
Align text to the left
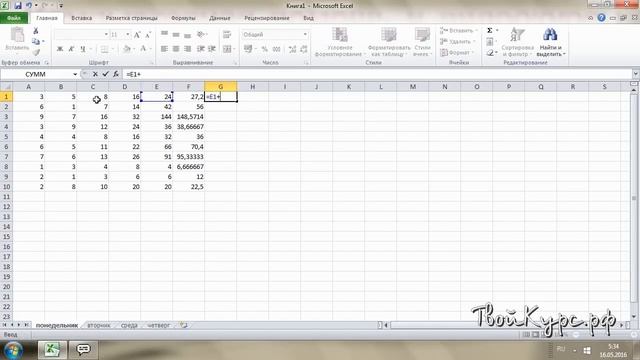click(x=164, y=49)
